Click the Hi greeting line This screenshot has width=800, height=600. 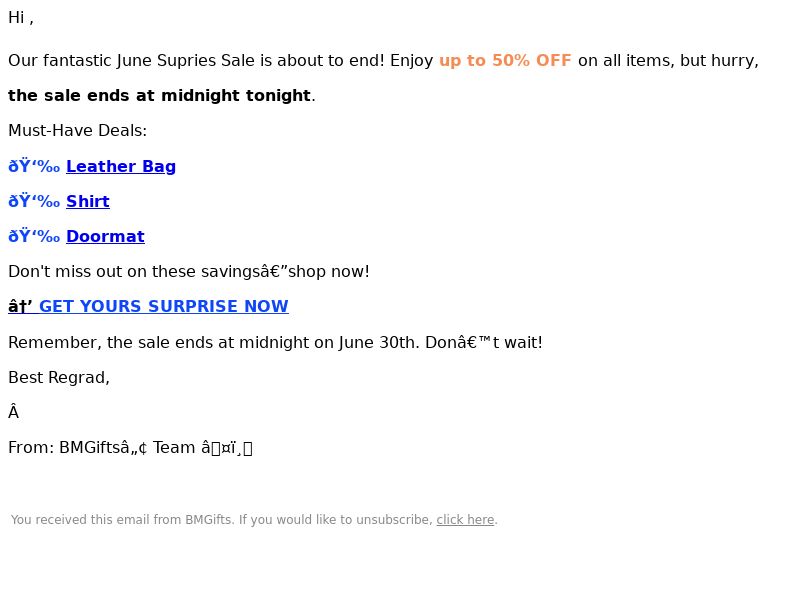pos(21,18)
